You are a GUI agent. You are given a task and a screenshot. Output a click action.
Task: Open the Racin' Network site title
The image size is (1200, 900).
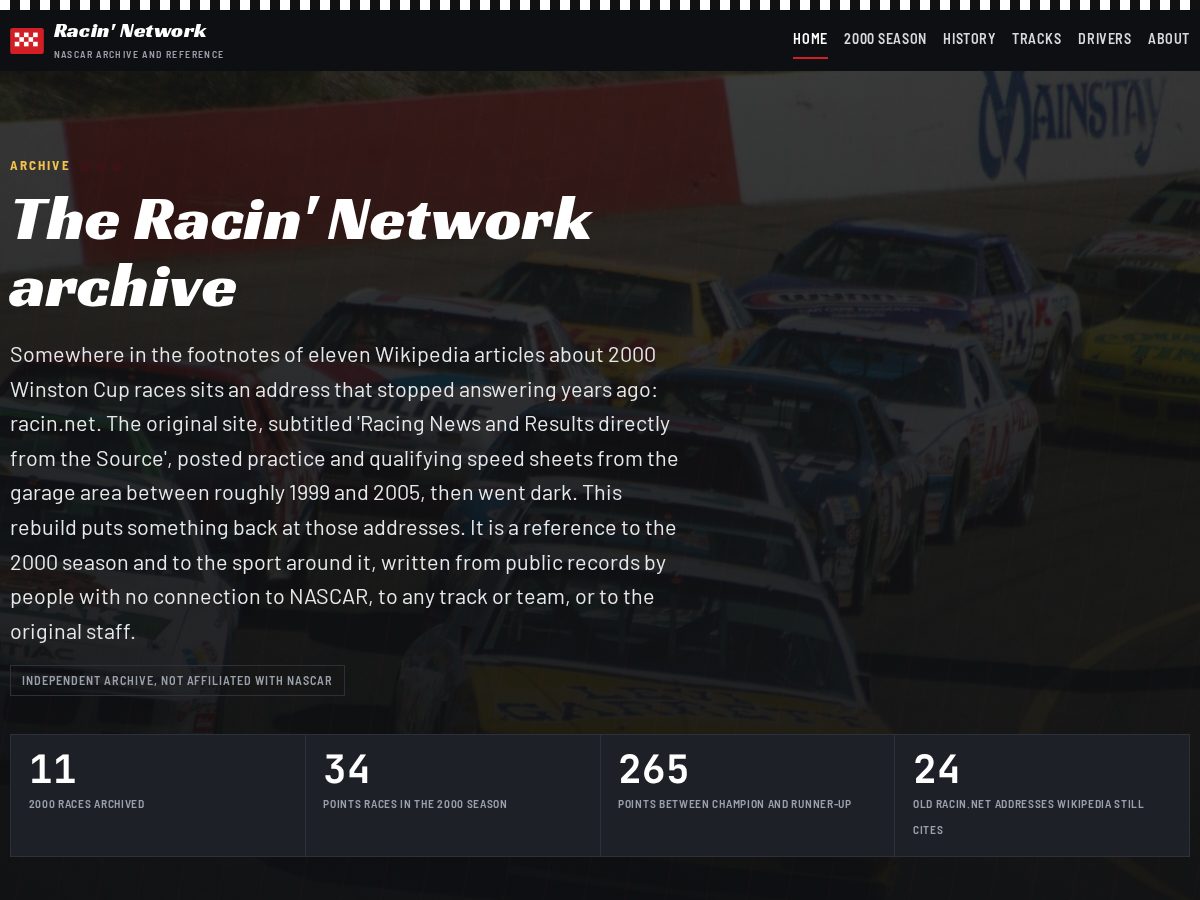(130, 31)
